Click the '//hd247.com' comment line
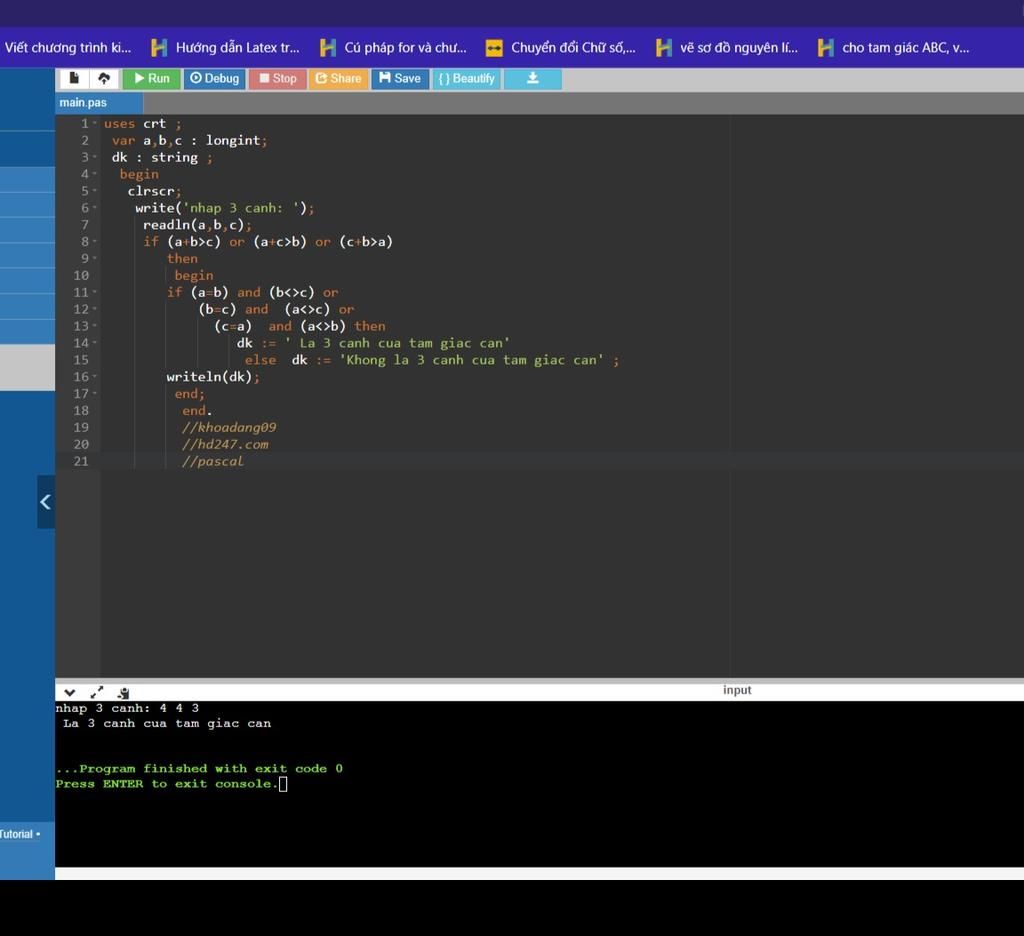The width and height of the screenshot is (1024, 936). [x=225, y=444]
